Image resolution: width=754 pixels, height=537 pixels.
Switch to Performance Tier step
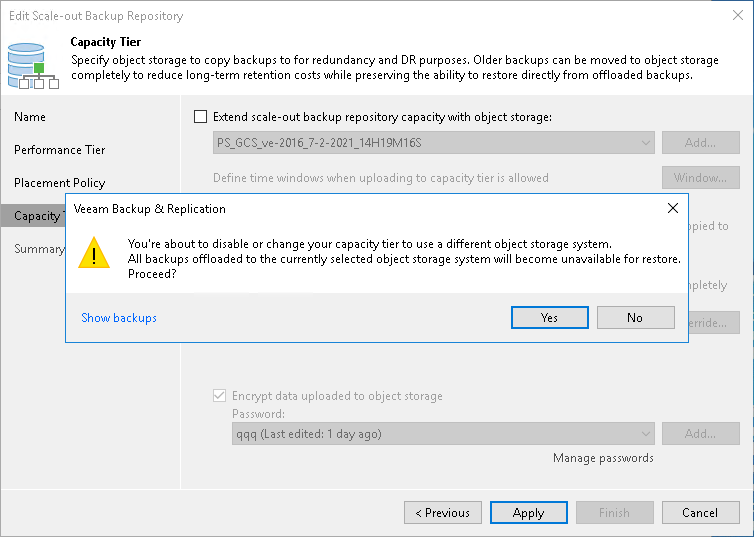pos(59,150)
